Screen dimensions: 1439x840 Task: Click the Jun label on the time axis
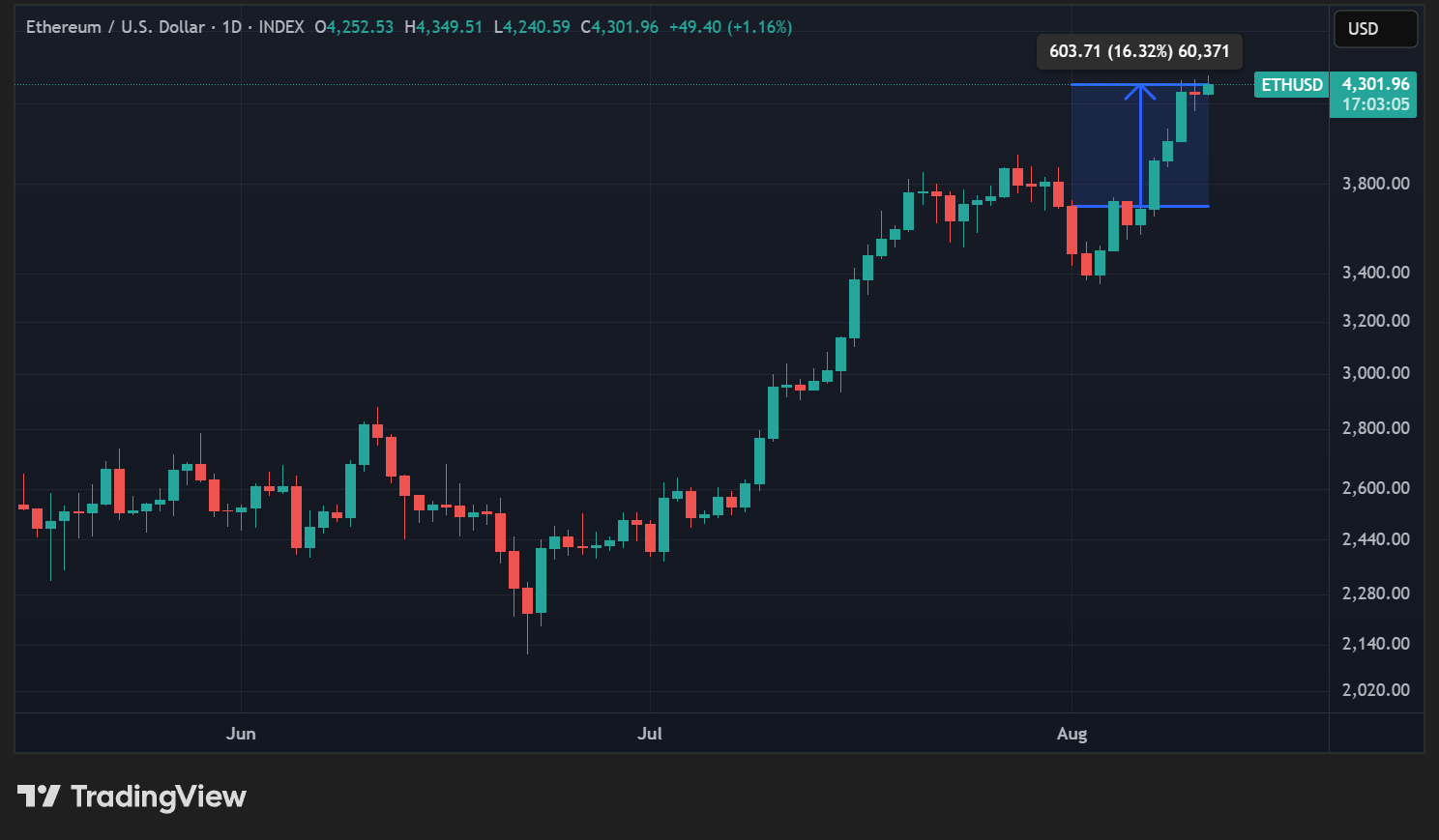(x=240, y=734)
